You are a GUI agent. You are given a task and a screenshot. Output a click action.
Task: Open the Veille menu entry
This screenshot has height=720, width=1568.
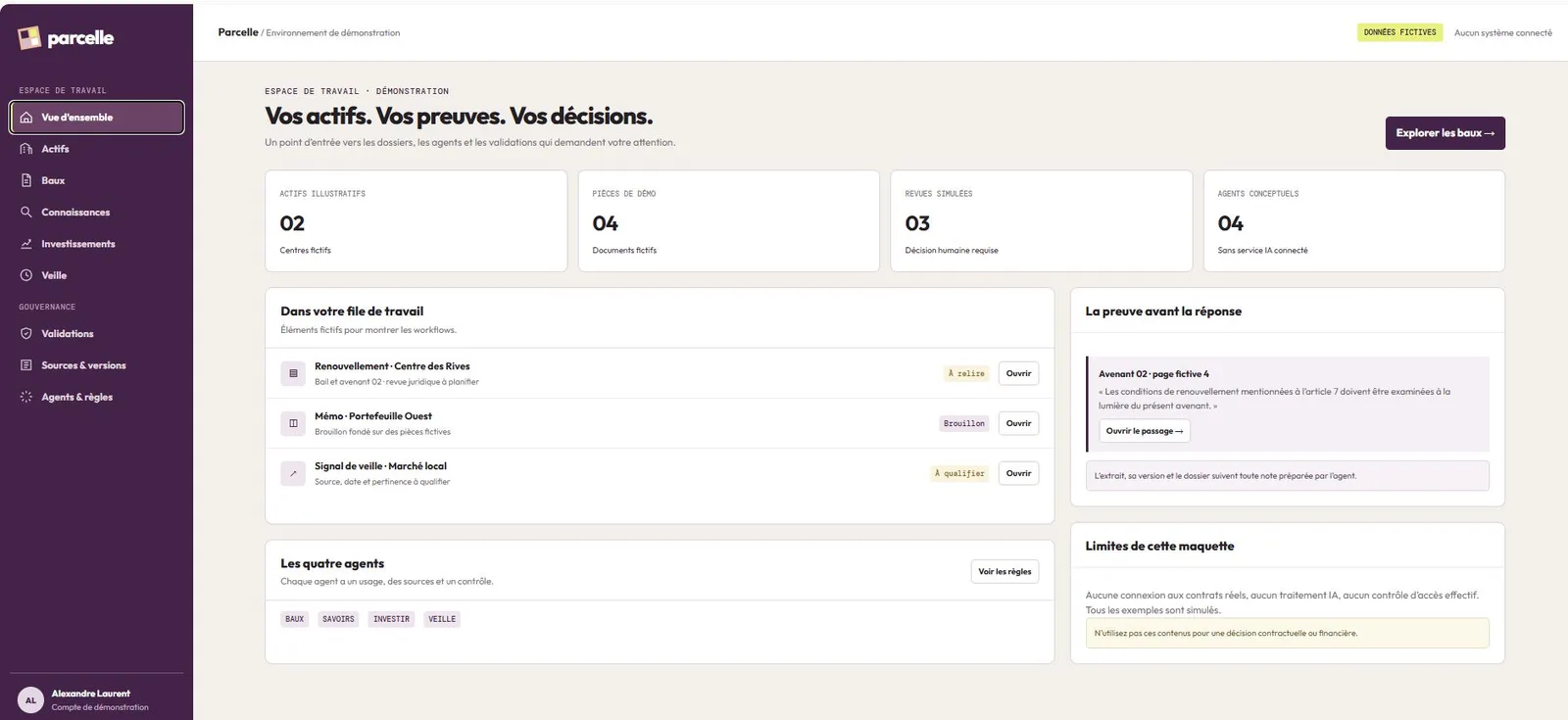click(x=97, y=275)
